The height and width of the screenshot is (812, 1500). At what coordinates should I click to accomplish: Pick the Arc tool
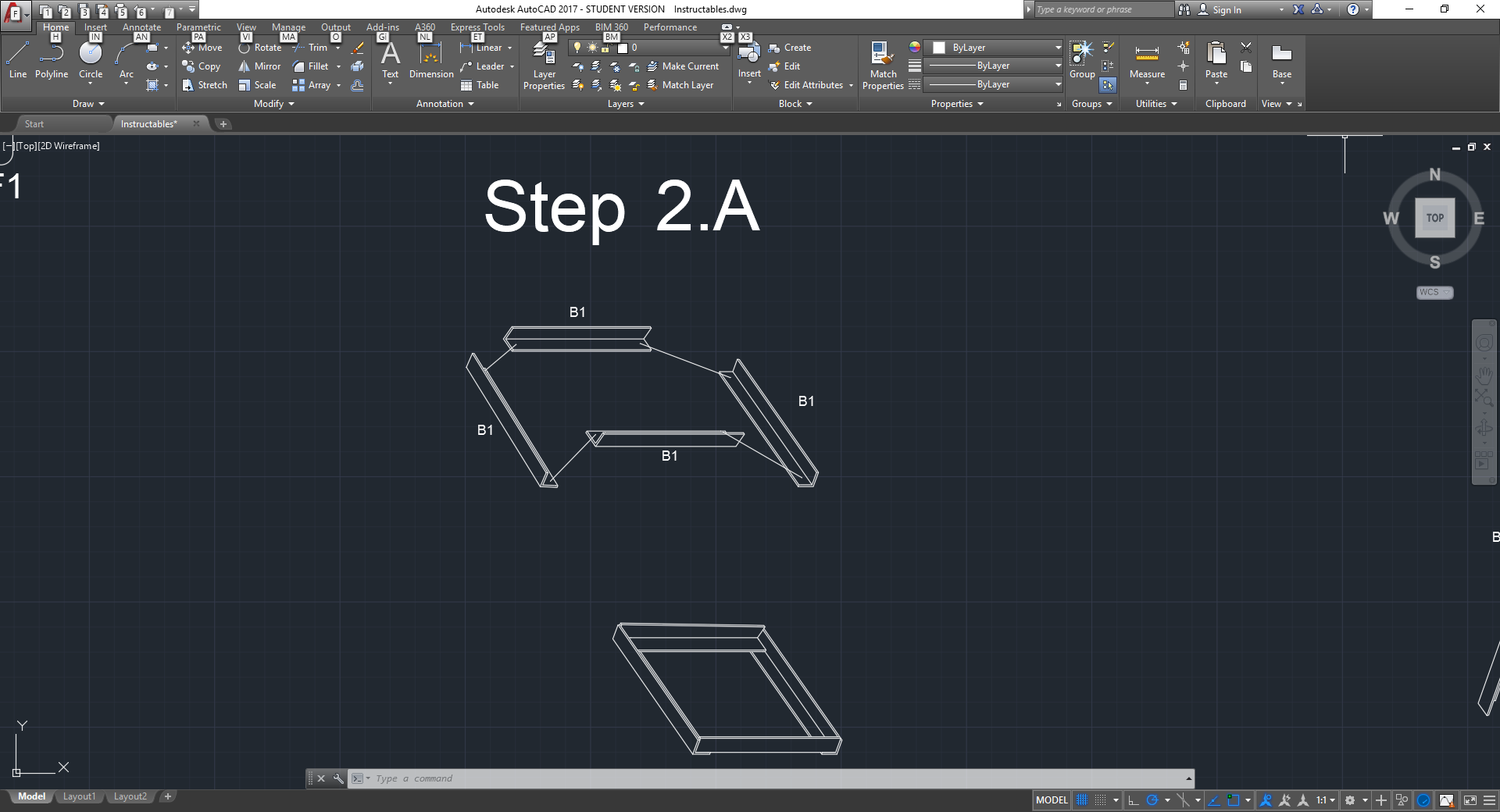pyautogui.click(x=126, y=60)
